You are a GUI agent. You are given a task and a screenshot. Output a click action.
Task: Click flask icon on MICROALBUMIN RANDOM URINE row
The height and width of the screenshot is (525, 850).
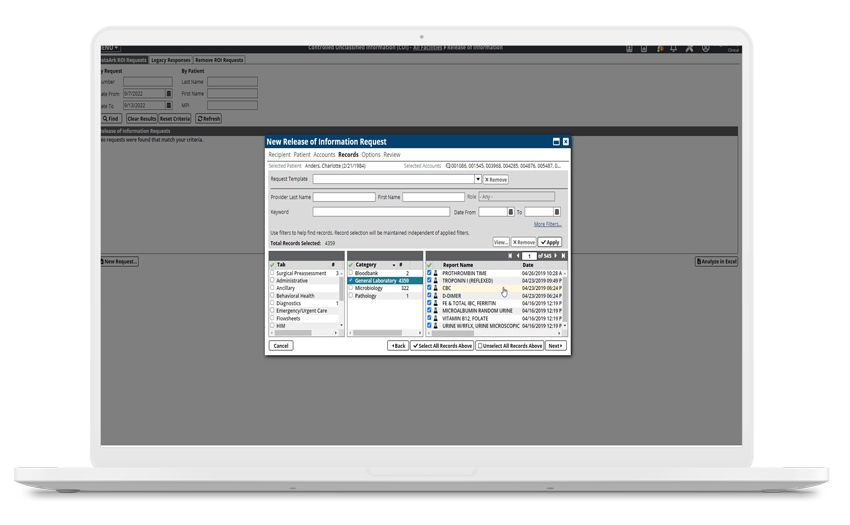pyautogui.click(x=435, y=311)
